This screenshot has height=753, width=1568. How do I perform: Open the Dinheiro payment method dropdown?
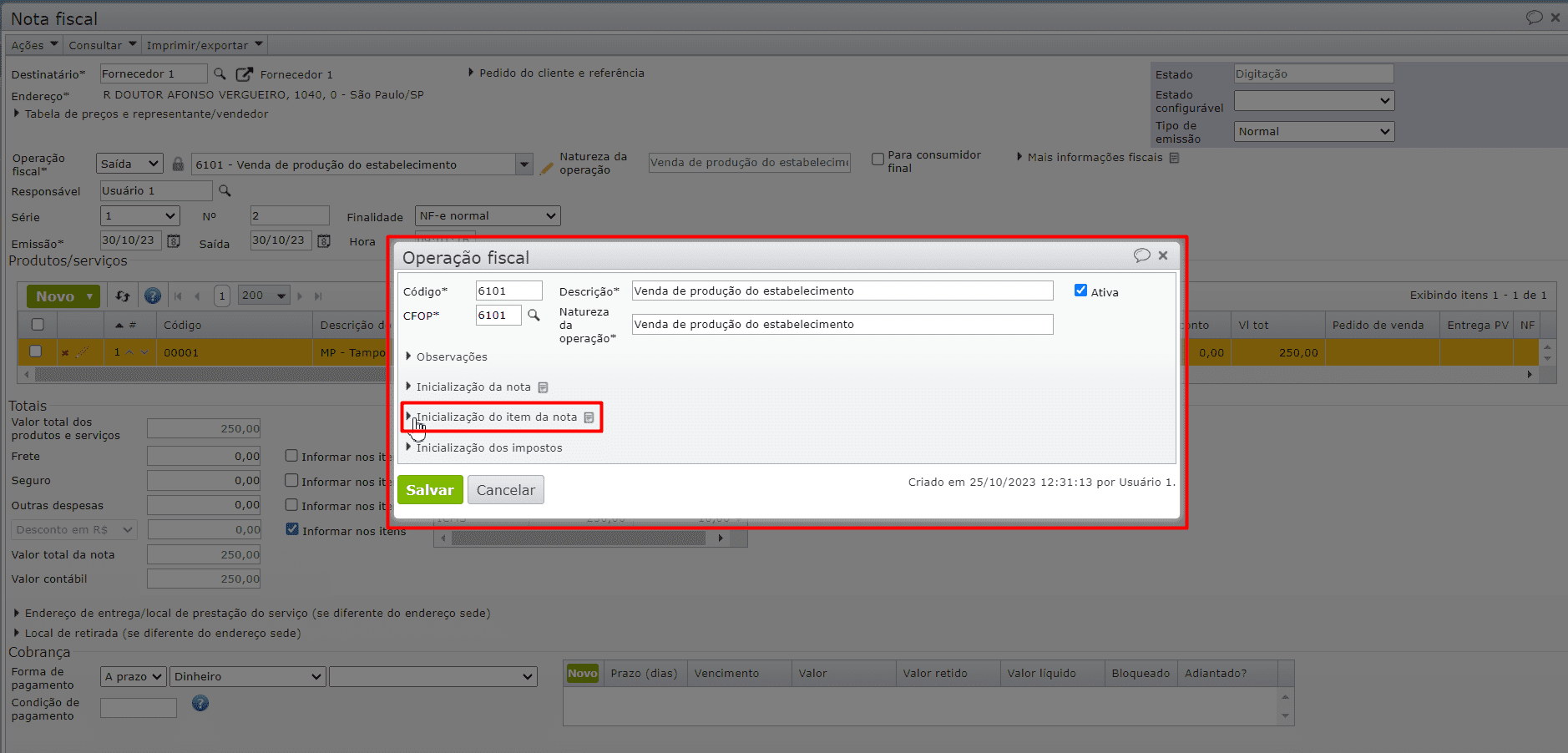click(x=248, y=677)
